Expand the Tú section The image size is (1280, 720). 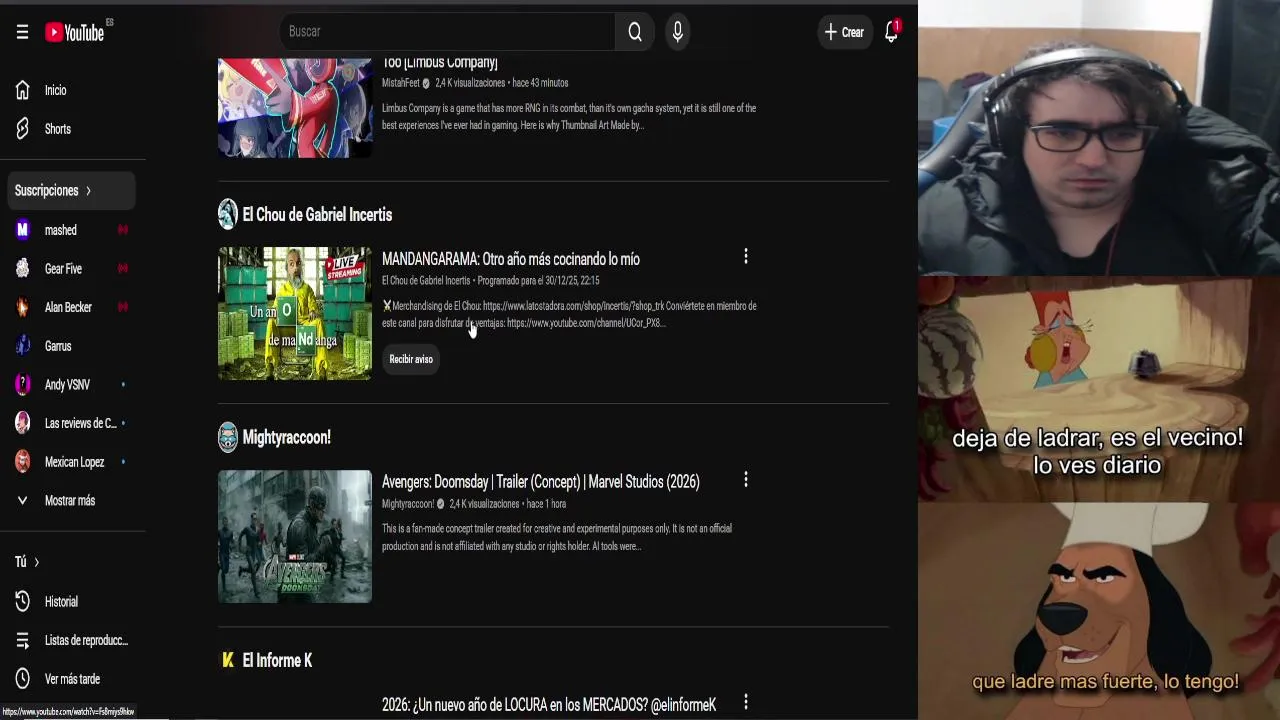[27, 562]
